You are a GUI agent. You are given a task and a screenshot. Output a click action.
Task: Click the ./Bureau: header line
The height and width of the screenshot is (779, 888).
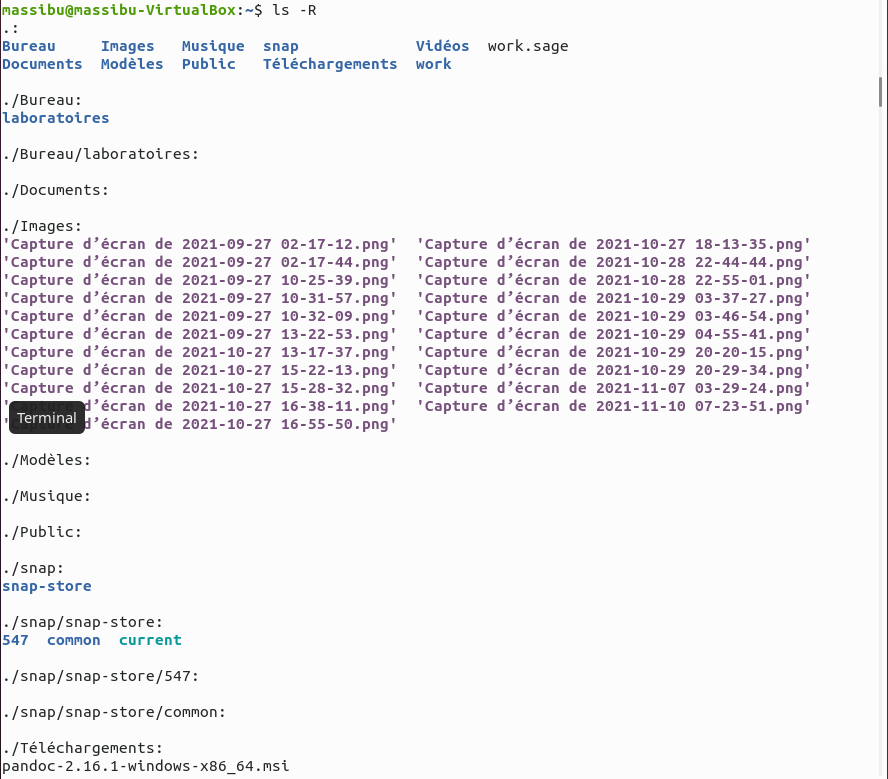42,100
